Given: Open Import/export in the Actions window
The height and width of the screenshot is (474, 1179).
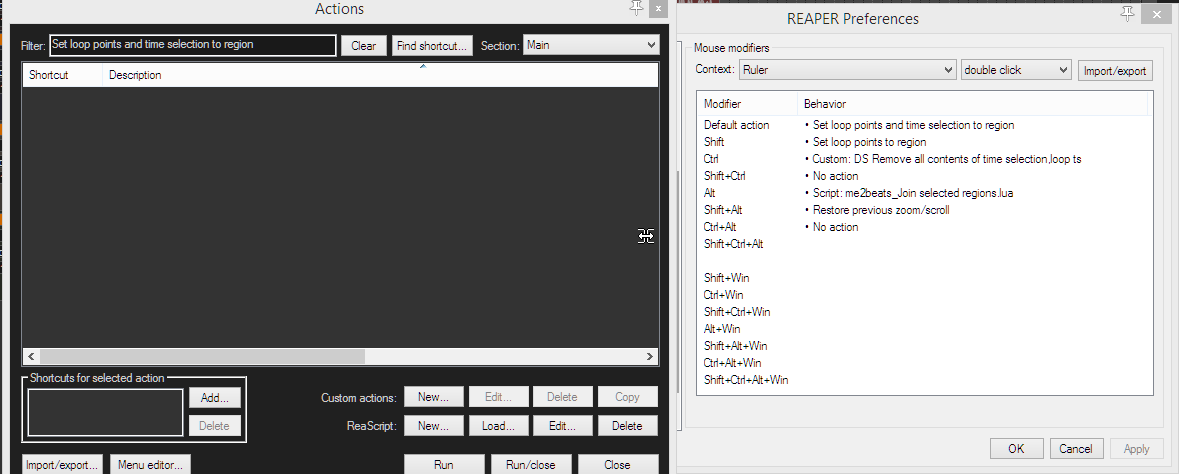Looking at the screenshot, I should (62, 464).
